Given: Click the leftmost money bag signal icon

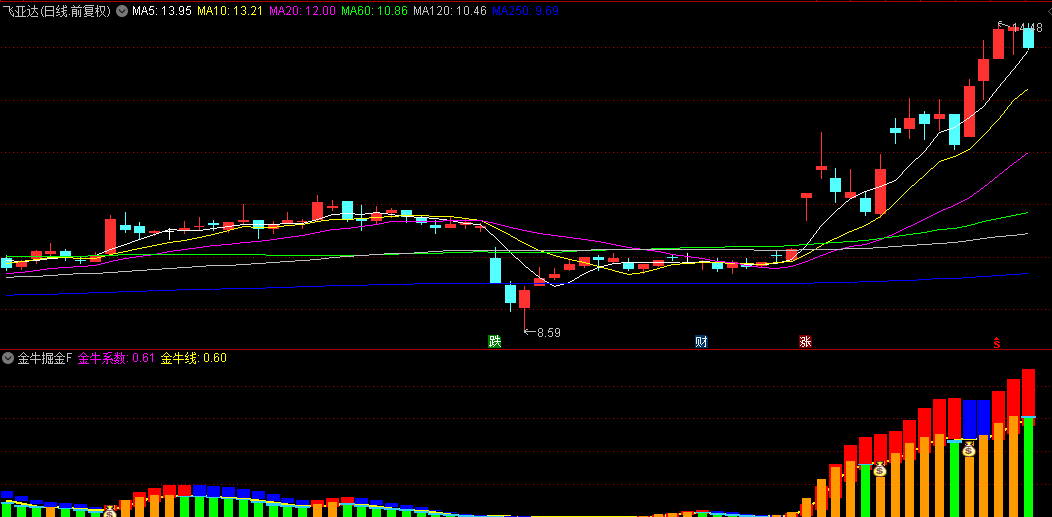Looking at the screenshot, I should tap(111, 511).
